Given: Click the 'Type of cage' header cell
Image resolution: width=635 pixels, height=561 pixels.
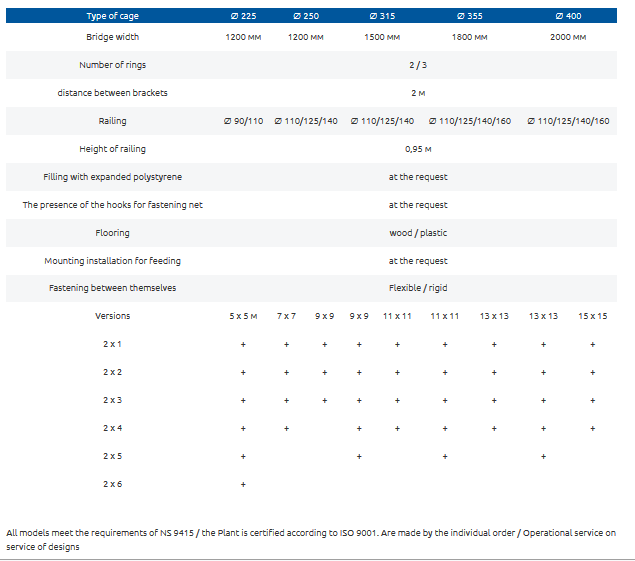Looking at the screenshot, I should point(112,17).
